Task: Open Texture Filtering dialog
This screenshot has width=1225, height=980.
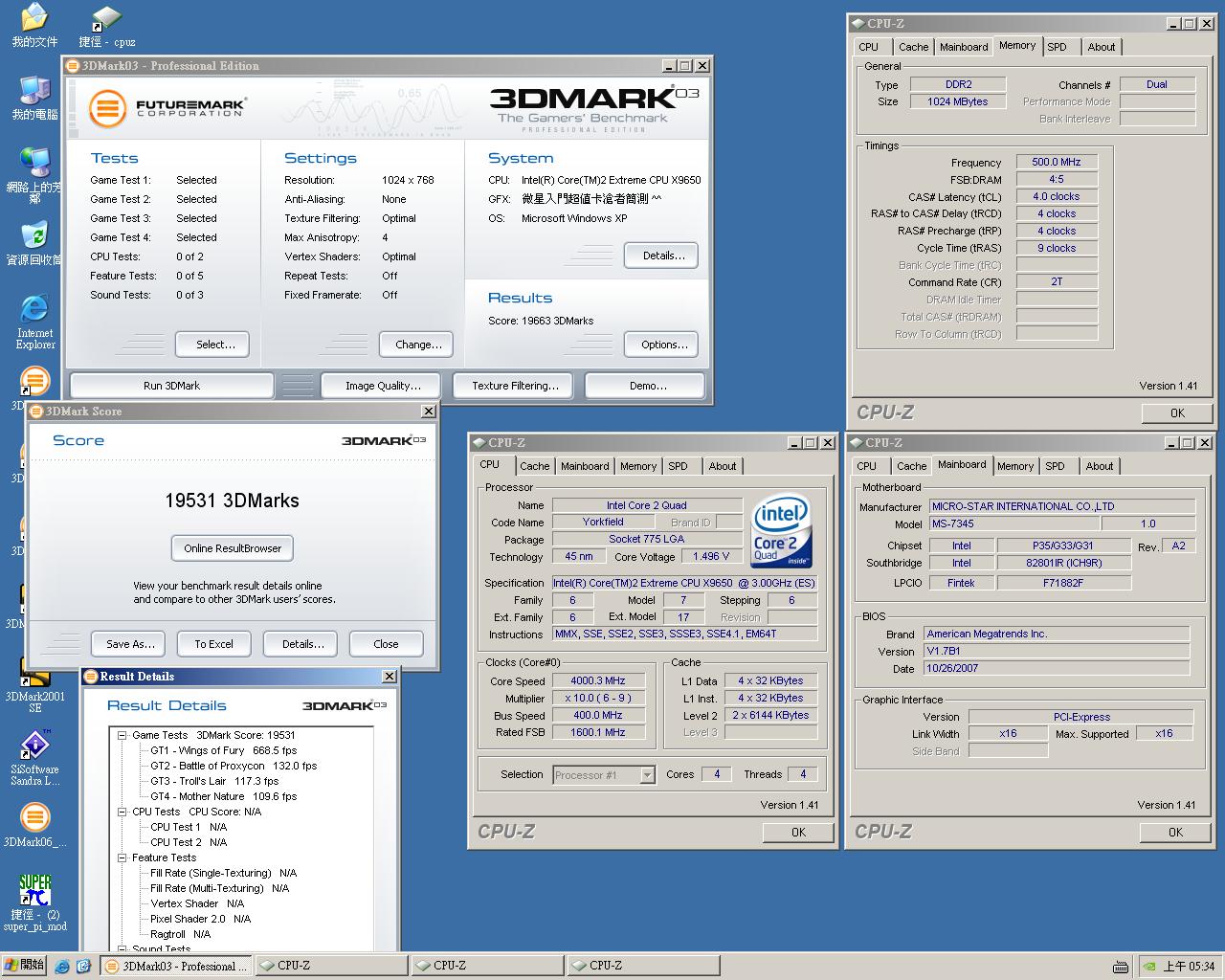Action: pyautogui.click(x=515, y=386)
